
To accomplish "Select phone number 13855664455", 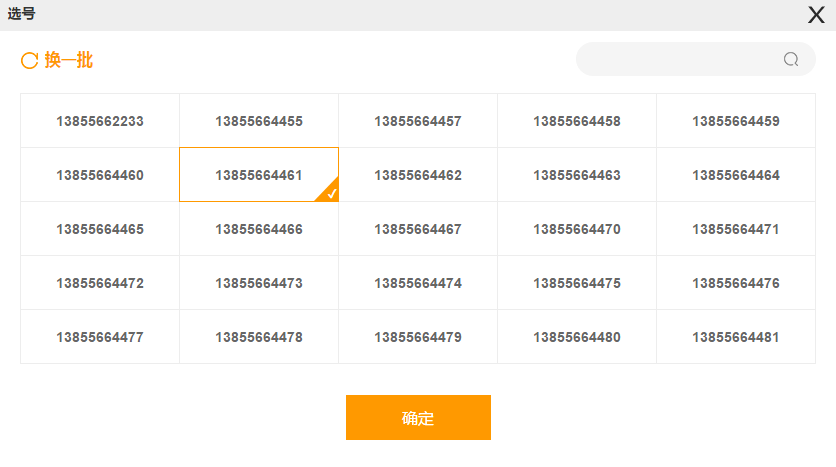I will click(x=259, y=121).
